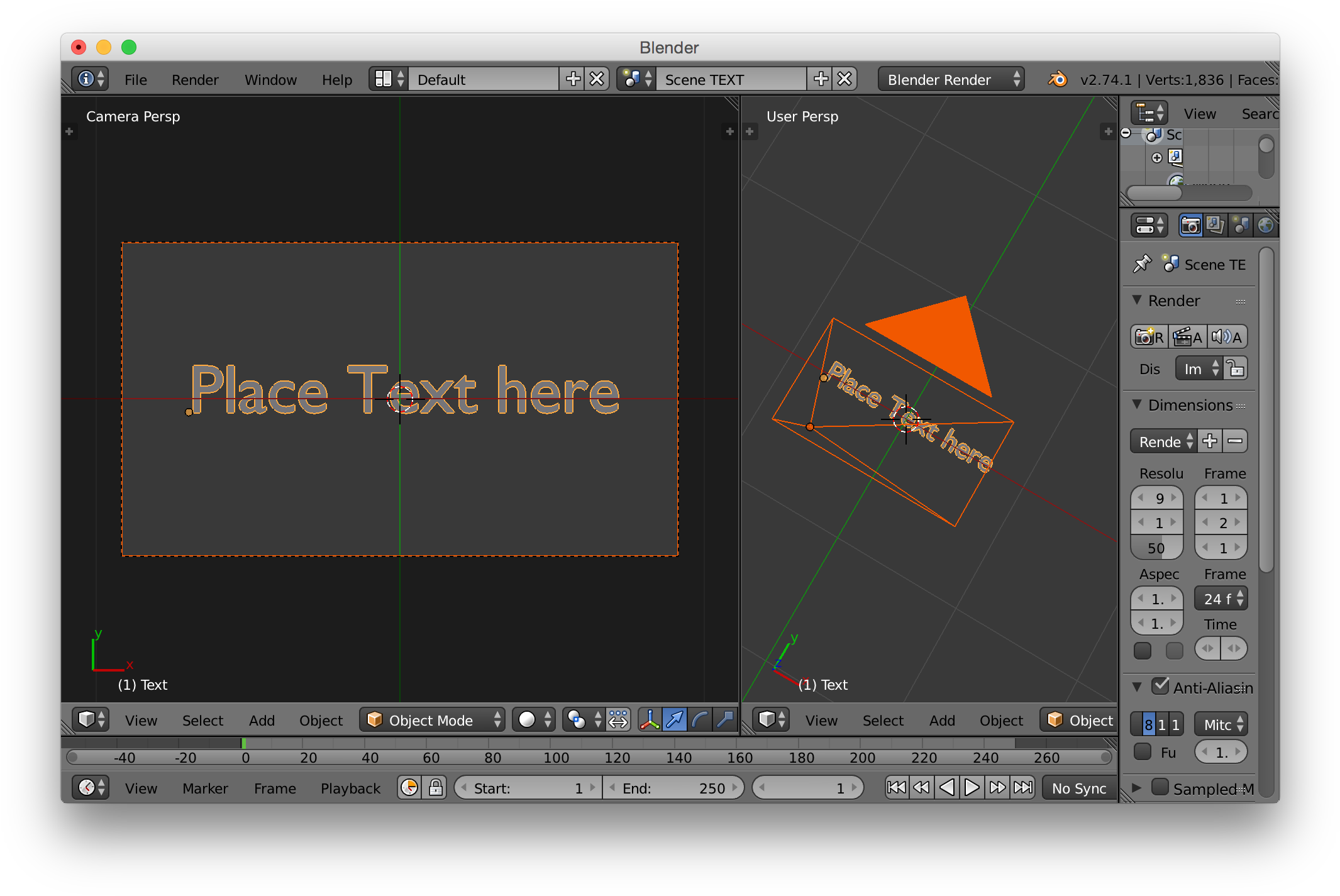This screenshot has width=1340, height=896.
Task: Play the animation forward
Action: [972, 787]
